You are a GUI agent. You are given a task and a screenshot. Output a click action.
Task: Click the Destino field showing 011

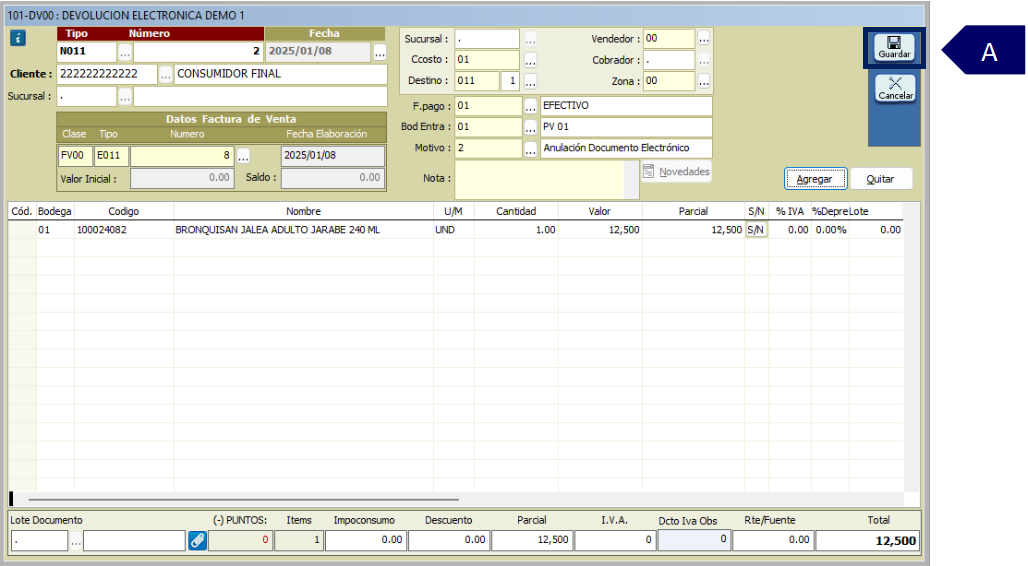click(477, 81)
